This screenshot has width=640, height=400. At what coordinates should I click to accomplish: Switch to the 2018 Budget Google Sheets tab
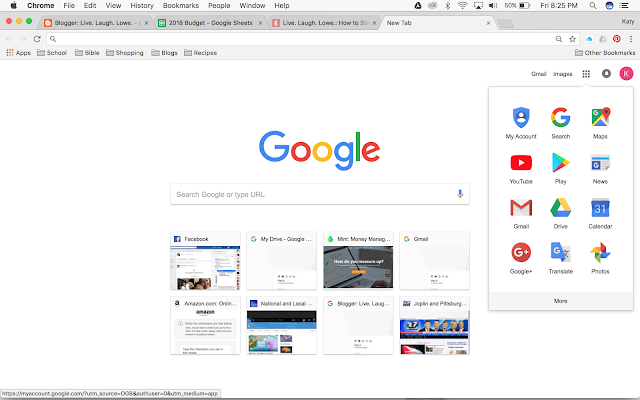[210, 23]
